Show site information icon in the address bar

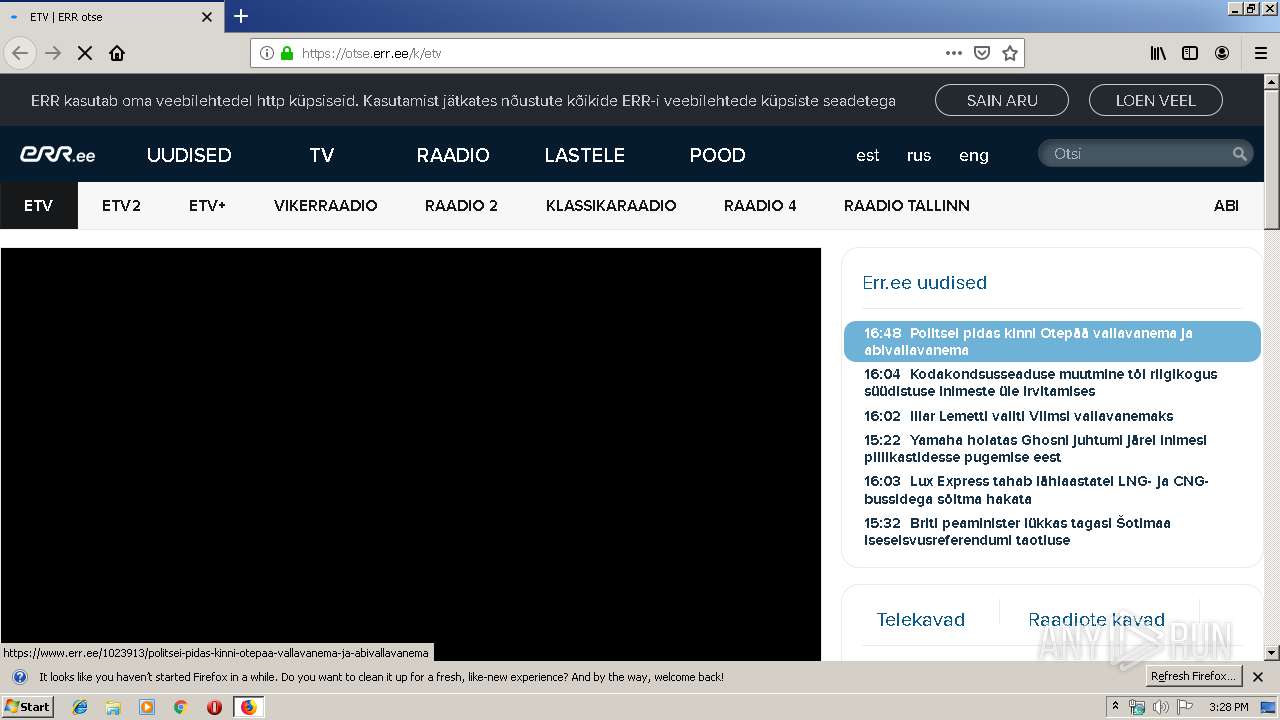pos(267,53)
